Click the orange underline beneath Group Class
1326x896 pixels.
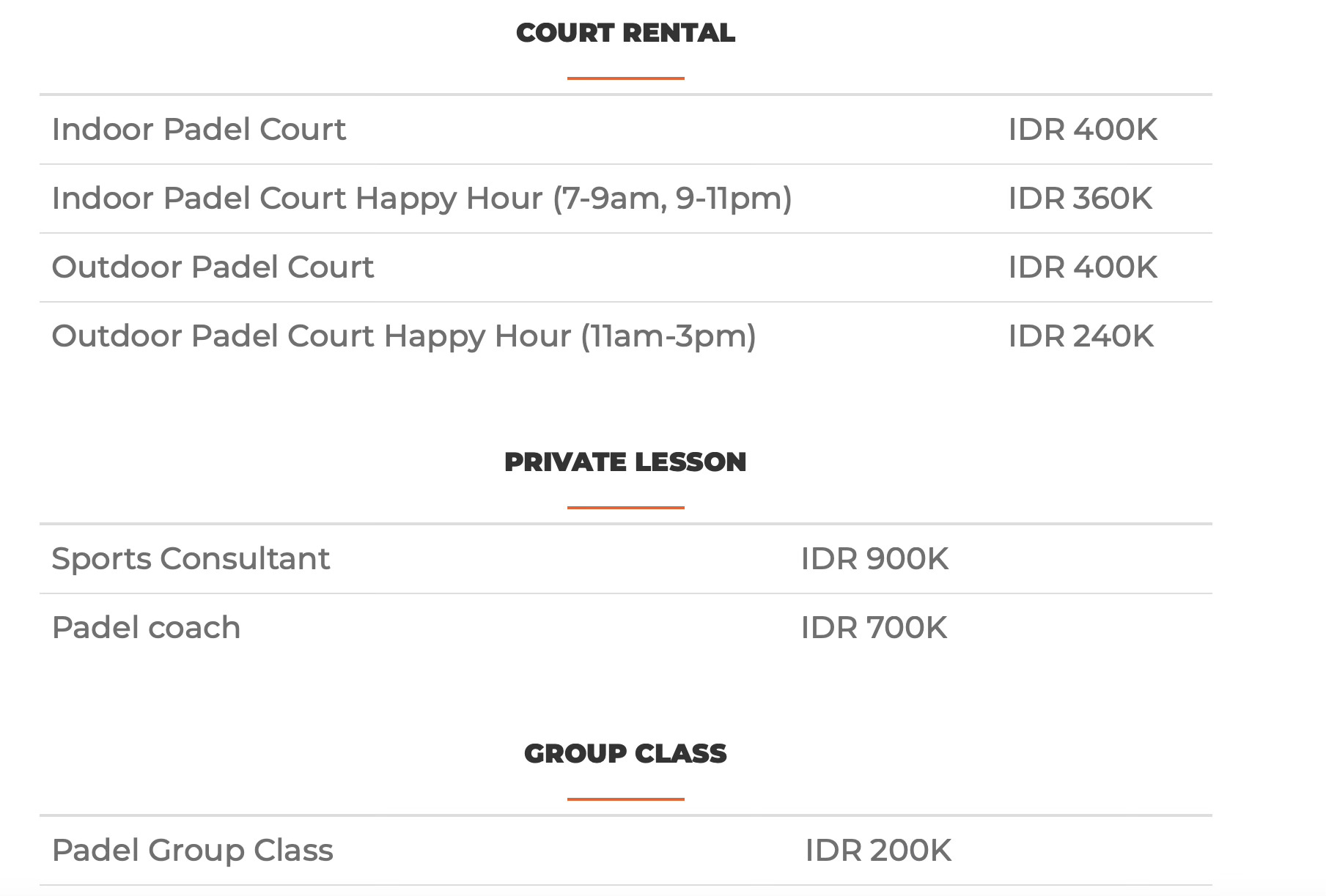625,799
